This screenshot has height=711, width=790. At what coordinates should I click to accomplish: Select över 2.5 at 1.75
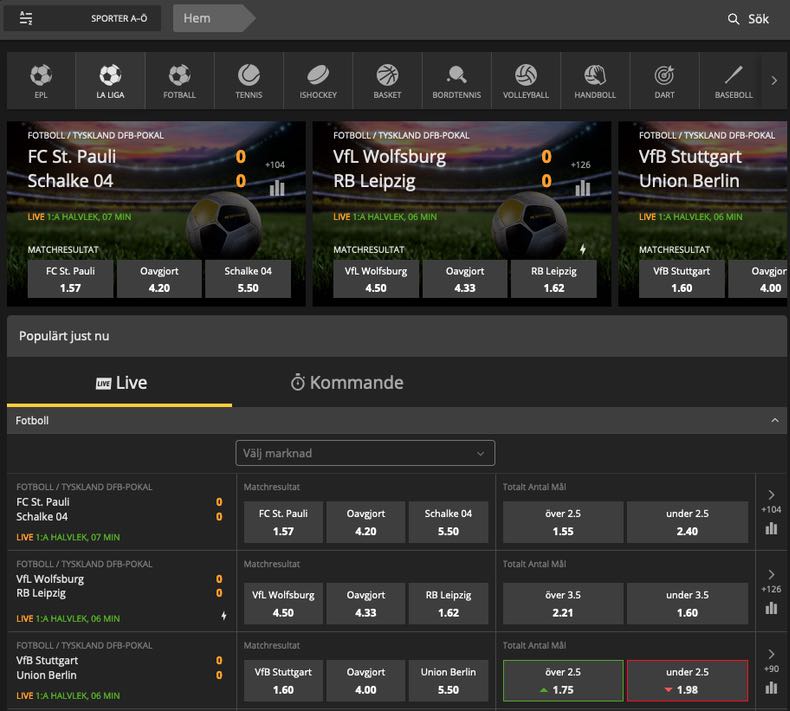[x=563, y=681]
